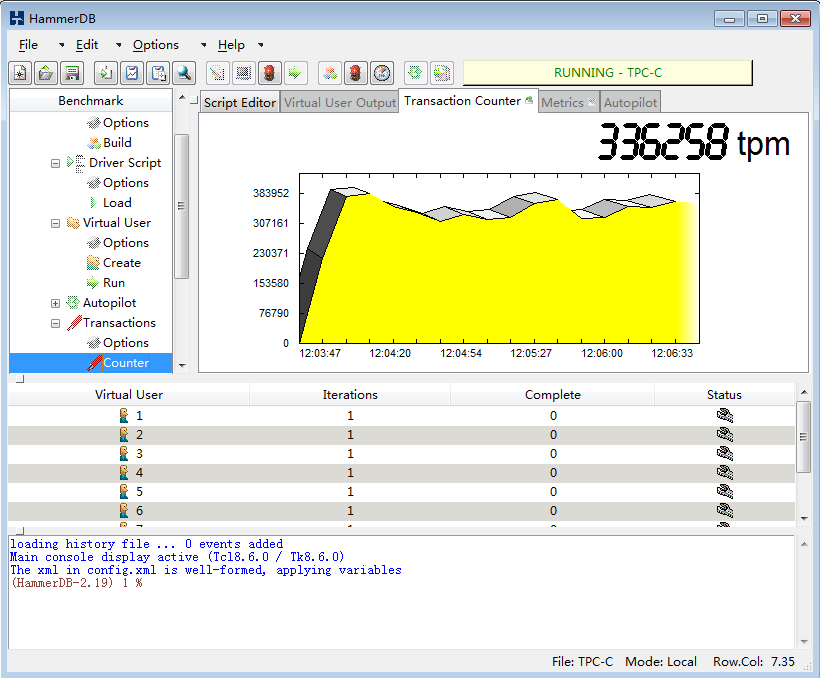Click the green arrow Run Virtual Users icon
The width and height of the screenshot is (820, 678).
pyautogui.click(x=295, y=73)
